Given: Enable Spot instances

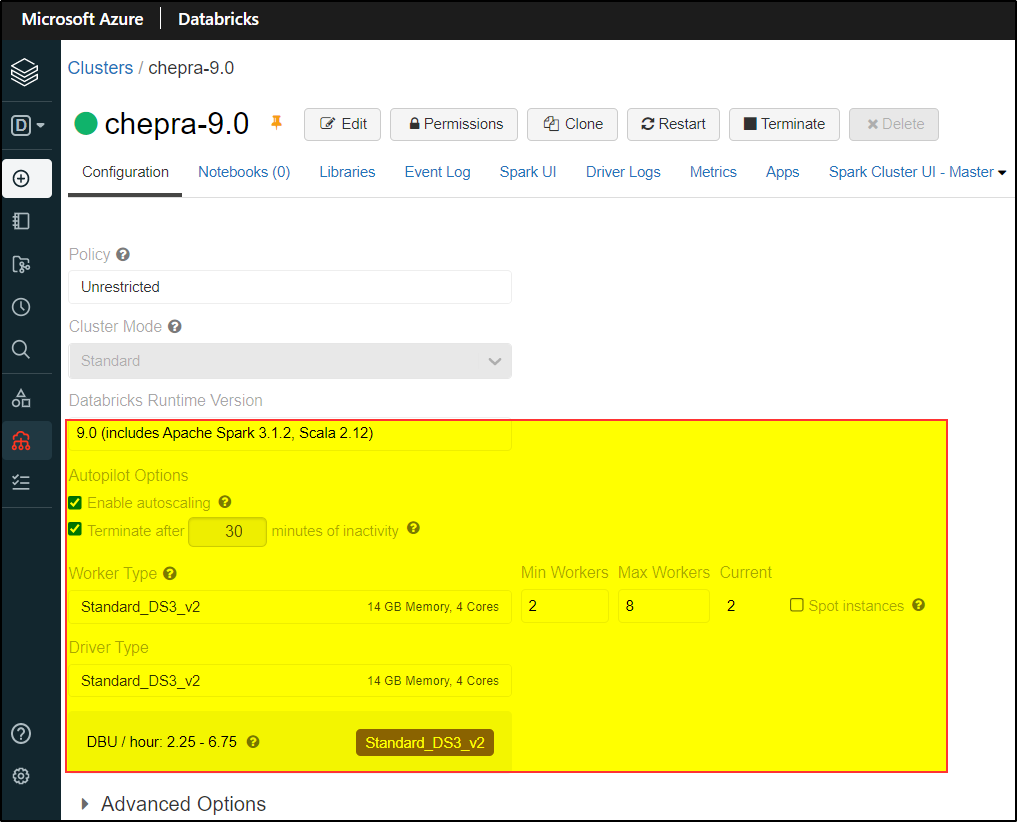Looking at the screenshot, I should 797,605.
